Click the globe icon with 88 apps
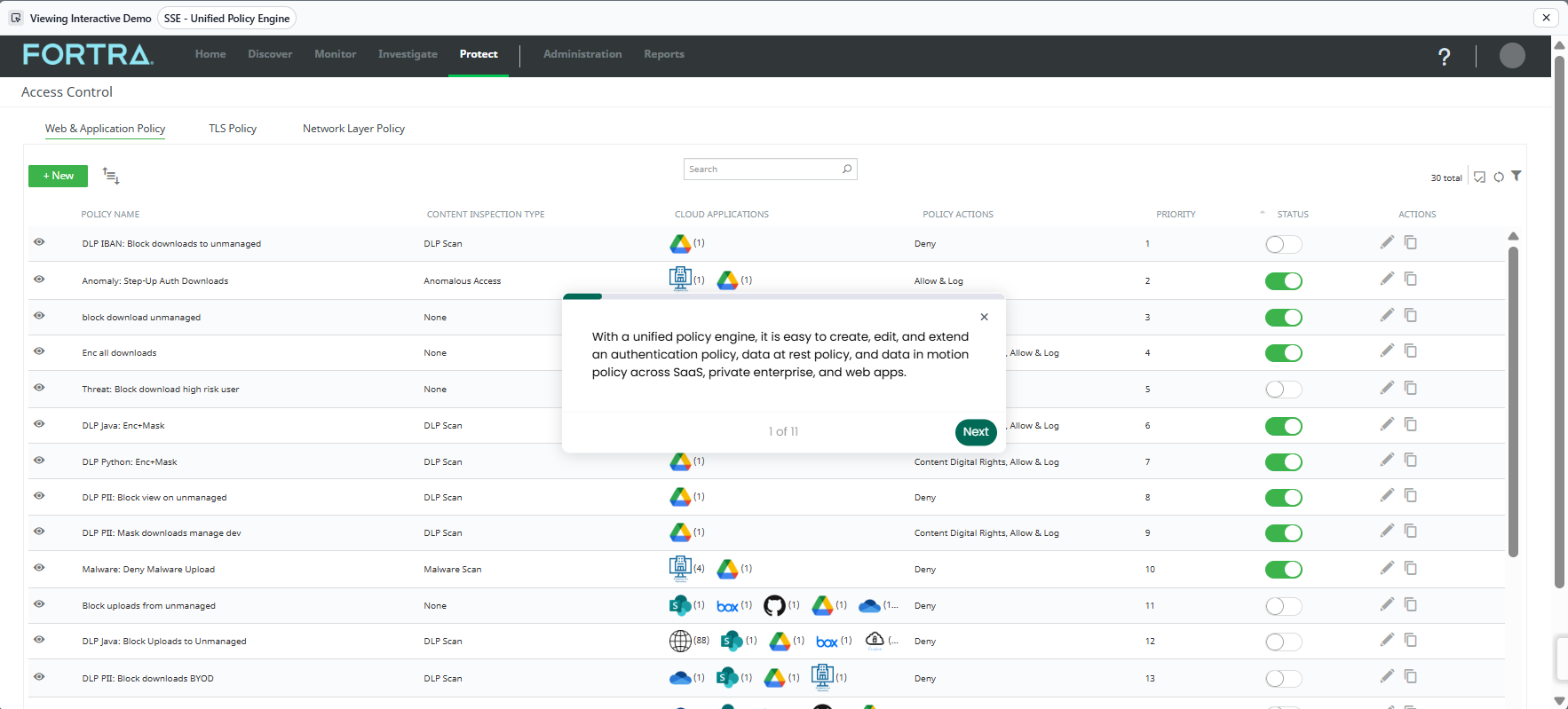 [x=680, y=641]
